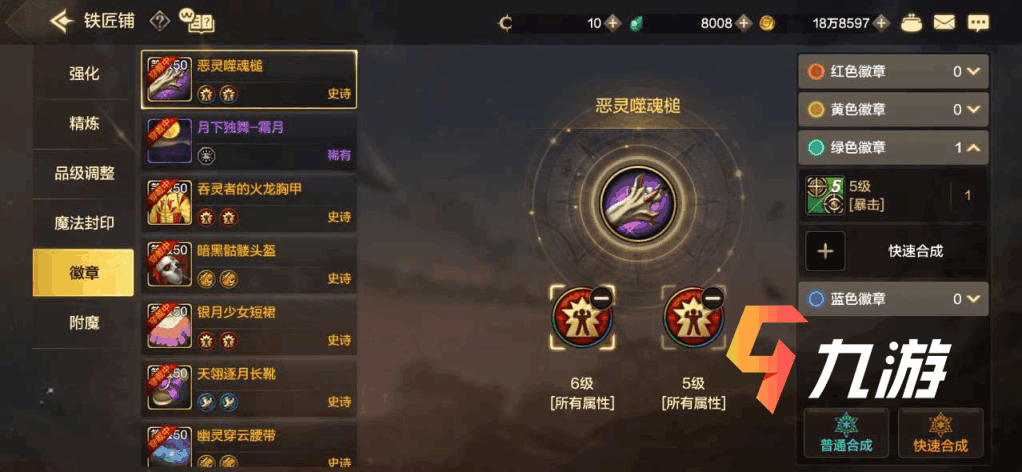The height and width of the screenshot is (472, 1022).
Task: Click the bottom 快速合成 button
Action: click(941, 434)
